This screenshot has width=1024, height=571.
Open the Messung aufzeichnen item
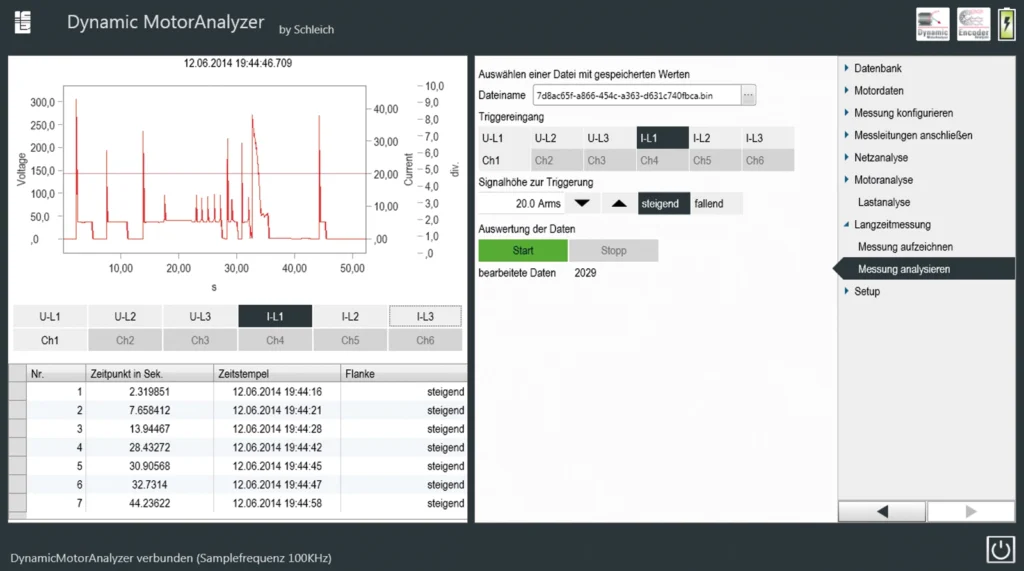[905, 246]
